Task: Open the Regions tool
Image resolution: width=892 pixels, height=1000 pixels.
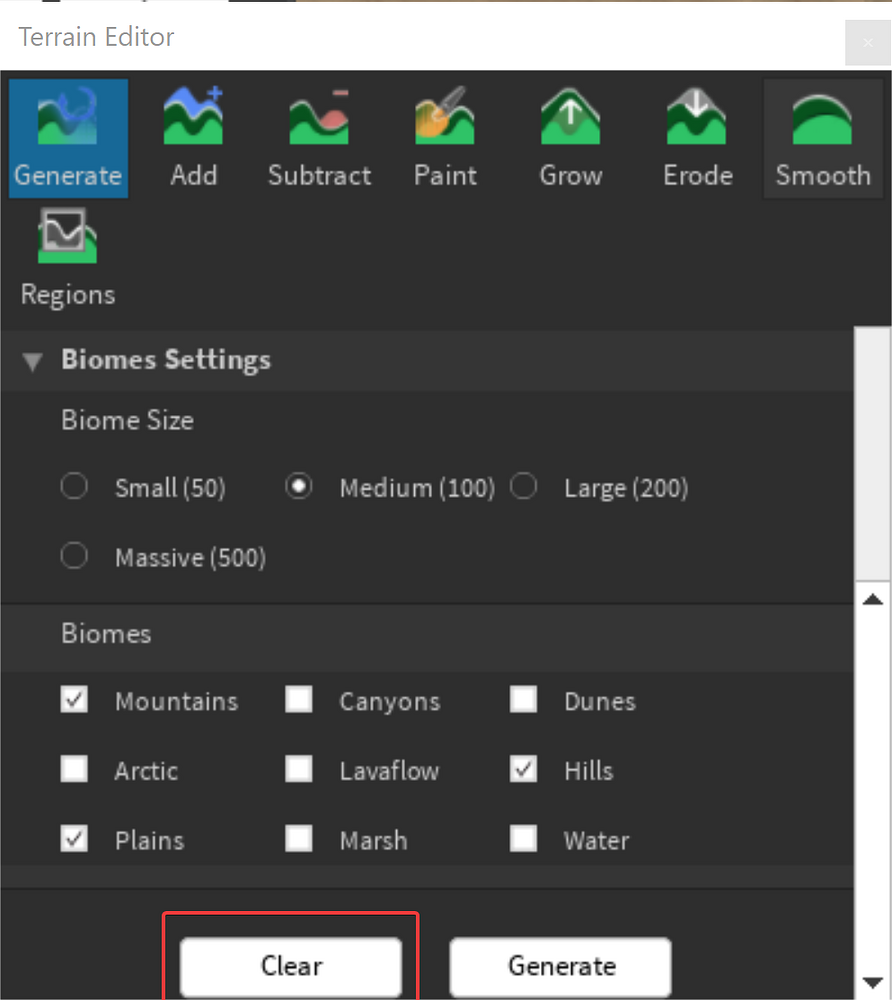Action: (x=67, y=256)
